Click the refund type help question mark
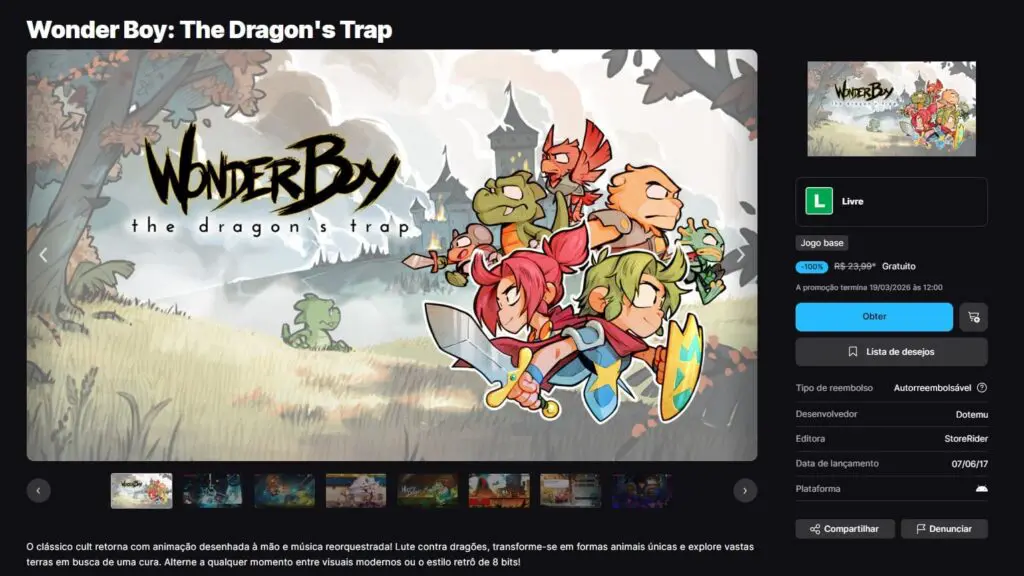Viewport: 1024px width, 576px height. 982,388
